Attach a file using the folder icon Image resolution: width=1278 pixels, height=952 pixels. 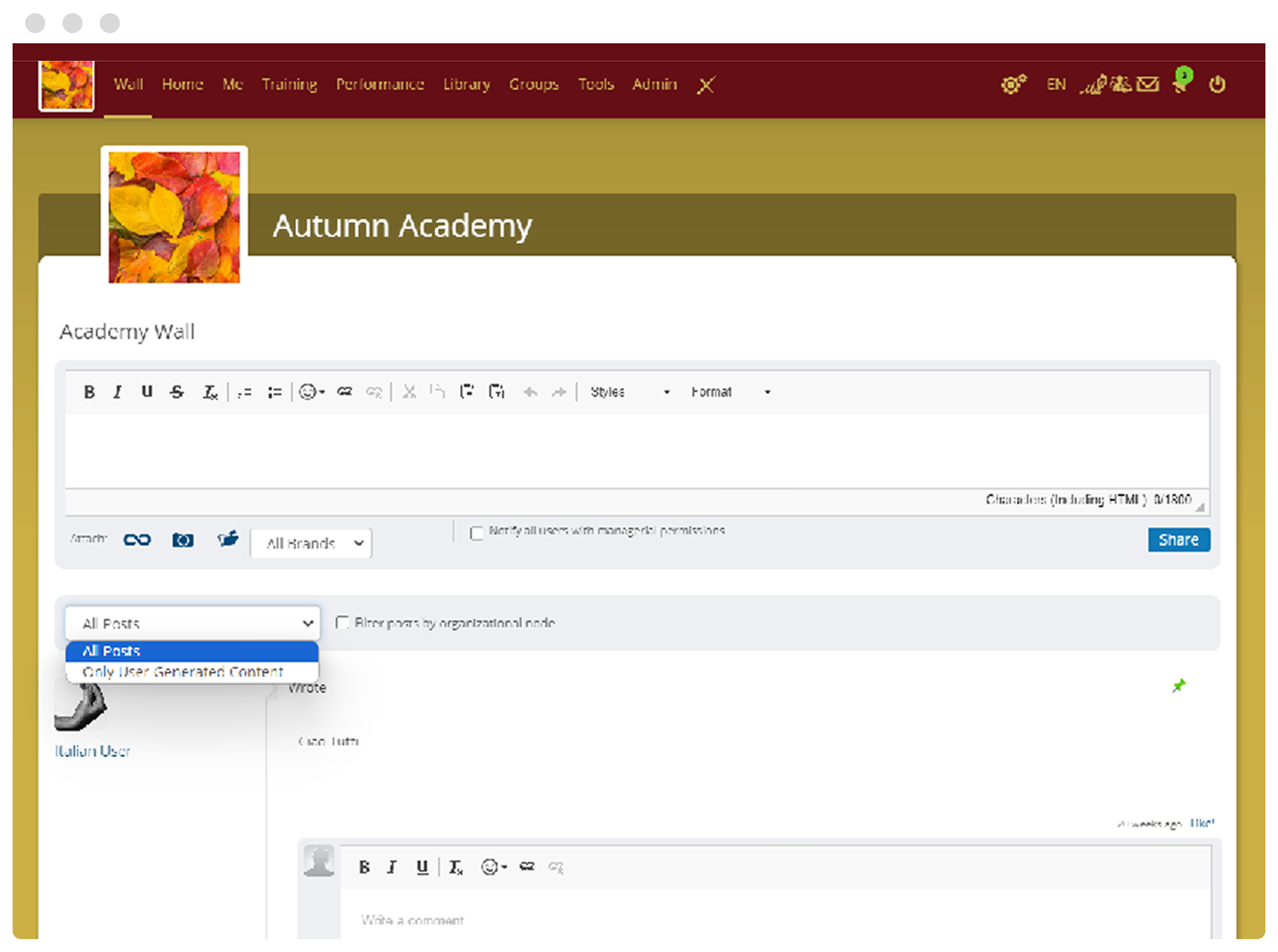pyautogui.click(x=228, y=539)
